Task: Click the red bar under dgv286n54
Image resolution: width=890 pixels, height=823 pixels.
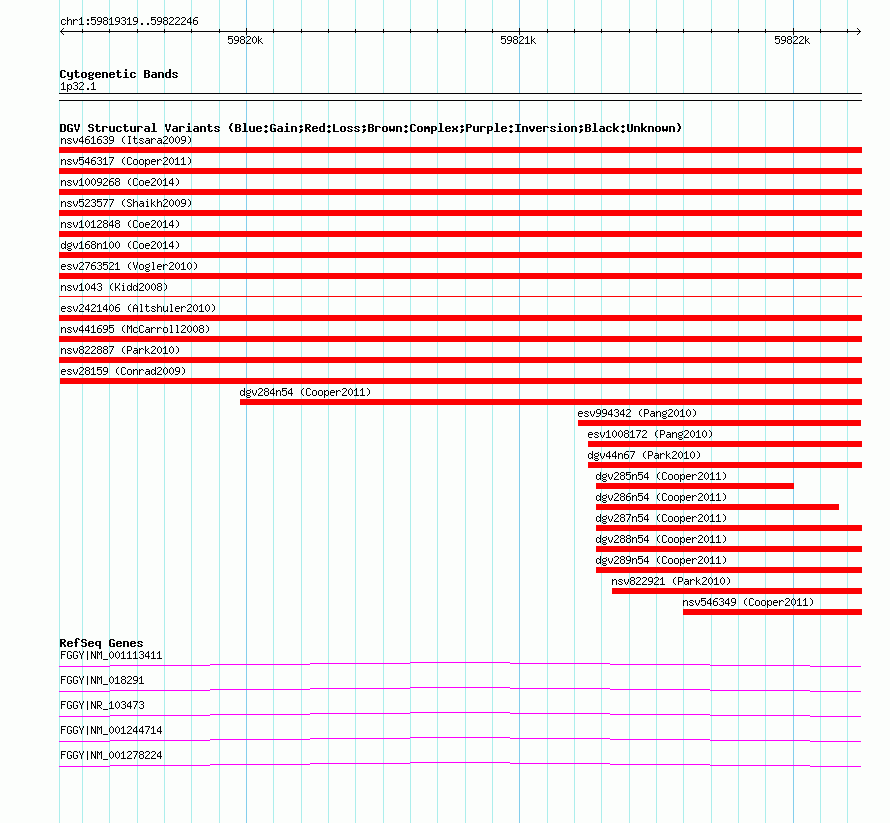Action: click(717, 507)
